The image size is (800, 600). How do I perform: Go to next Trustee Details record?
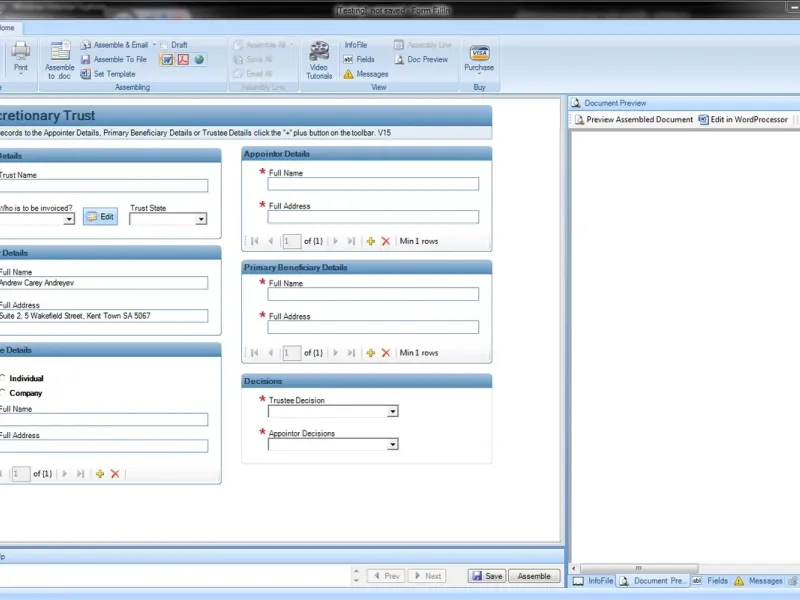tap(65, 474)
